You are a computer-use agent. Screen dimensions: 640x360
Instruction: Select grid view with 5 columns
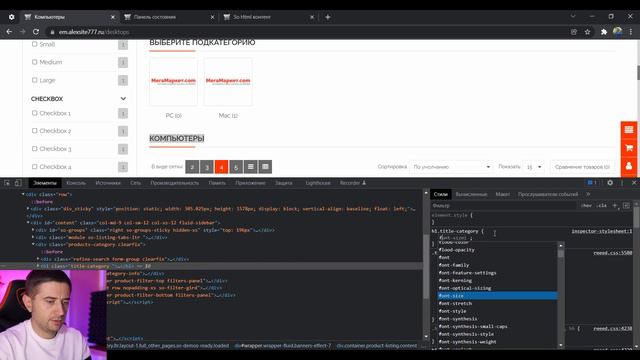tap(236, 167)
